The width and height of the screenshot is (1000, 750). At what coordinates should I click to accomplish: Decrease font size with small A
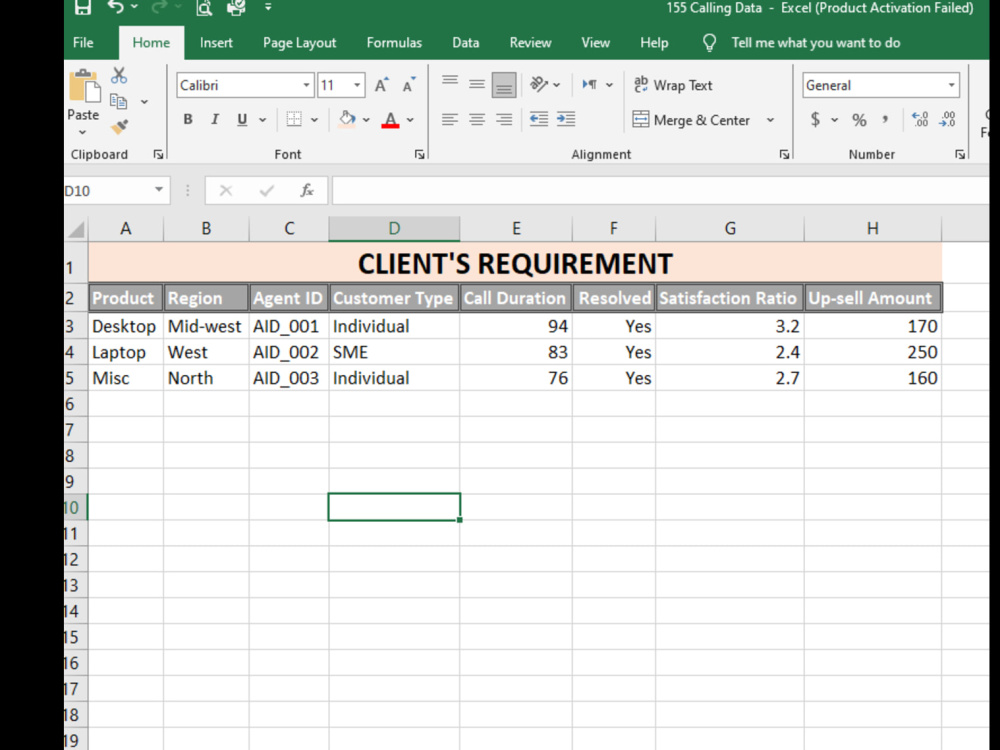pyautogui.click(x=408, y=85)
